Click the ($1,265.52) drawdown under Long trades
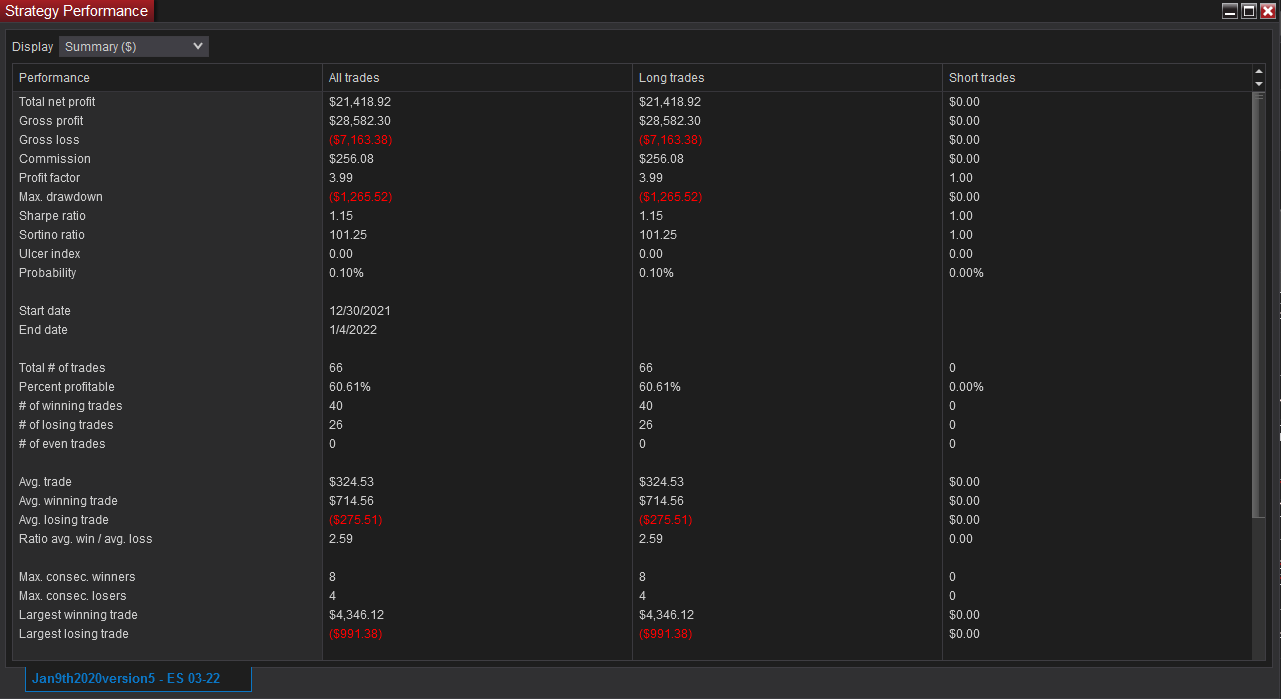 point(670,197)
